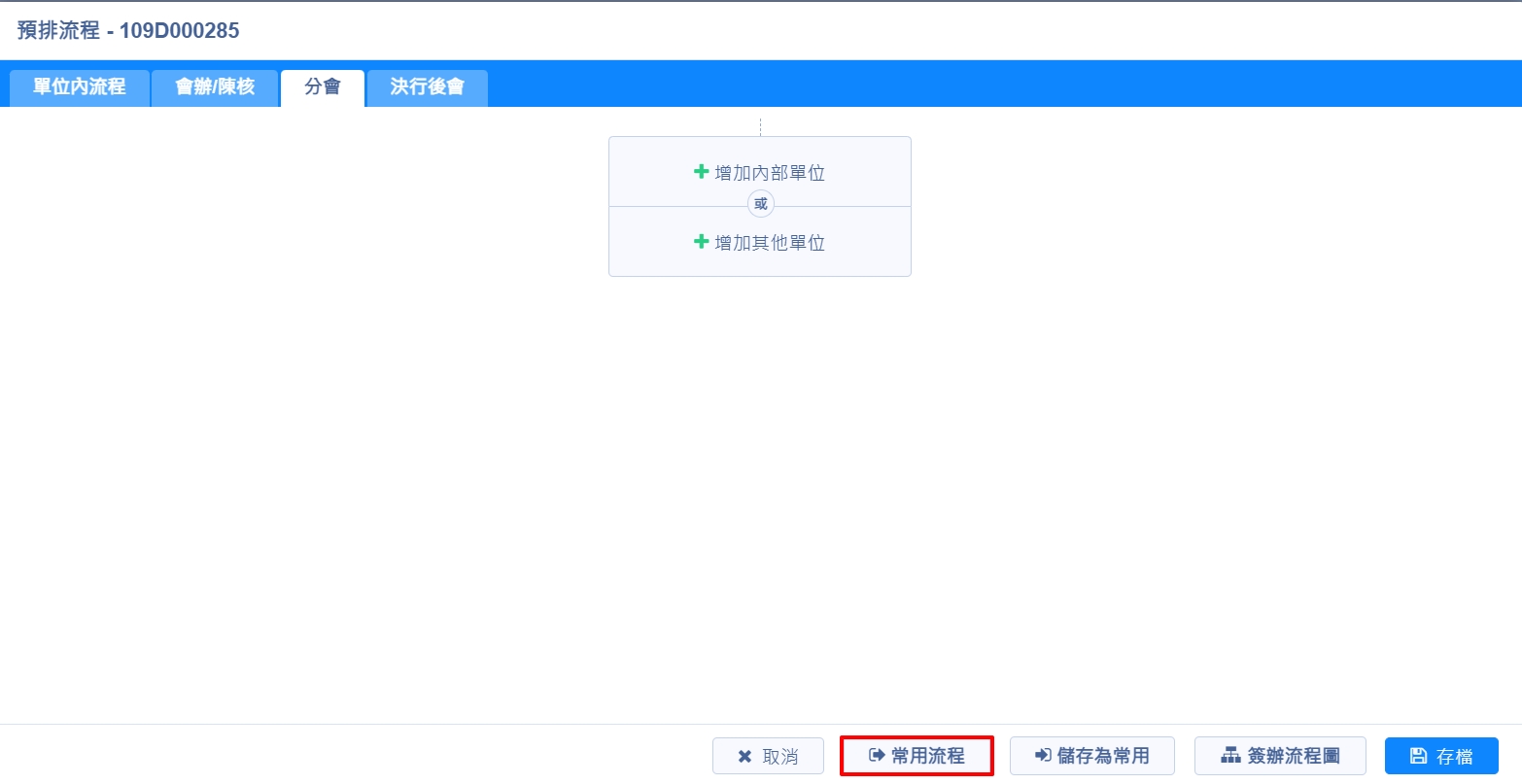Viewport: 1522px width, 784px height.
Task: Select the 分會 tab
Action: pyautogui.click(x=323, y=87)
